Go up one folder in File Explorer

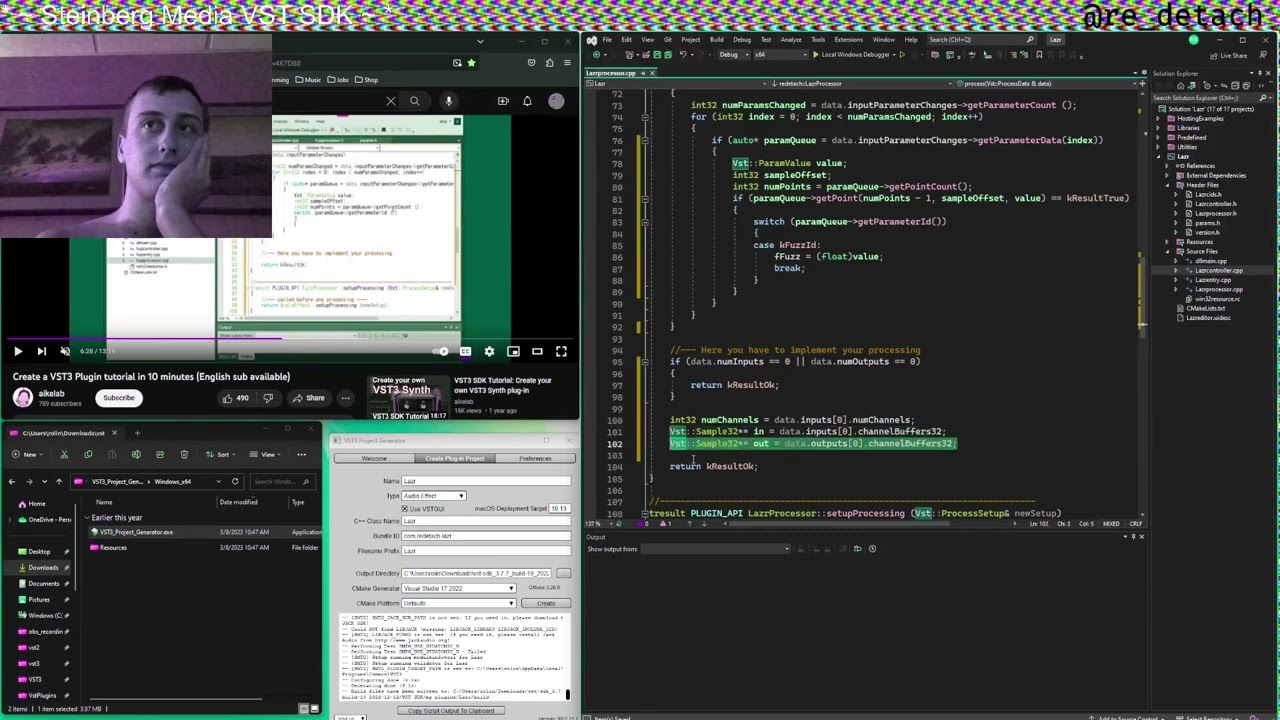pyautogui.click(x=58, y=481)
